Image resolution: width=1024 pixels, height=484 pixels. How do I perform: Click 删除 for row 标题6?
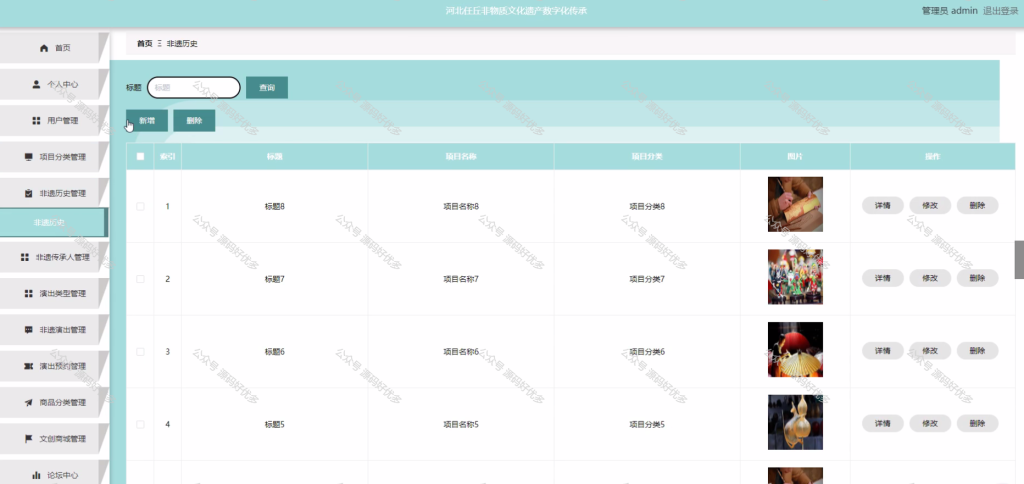[978, 351]
